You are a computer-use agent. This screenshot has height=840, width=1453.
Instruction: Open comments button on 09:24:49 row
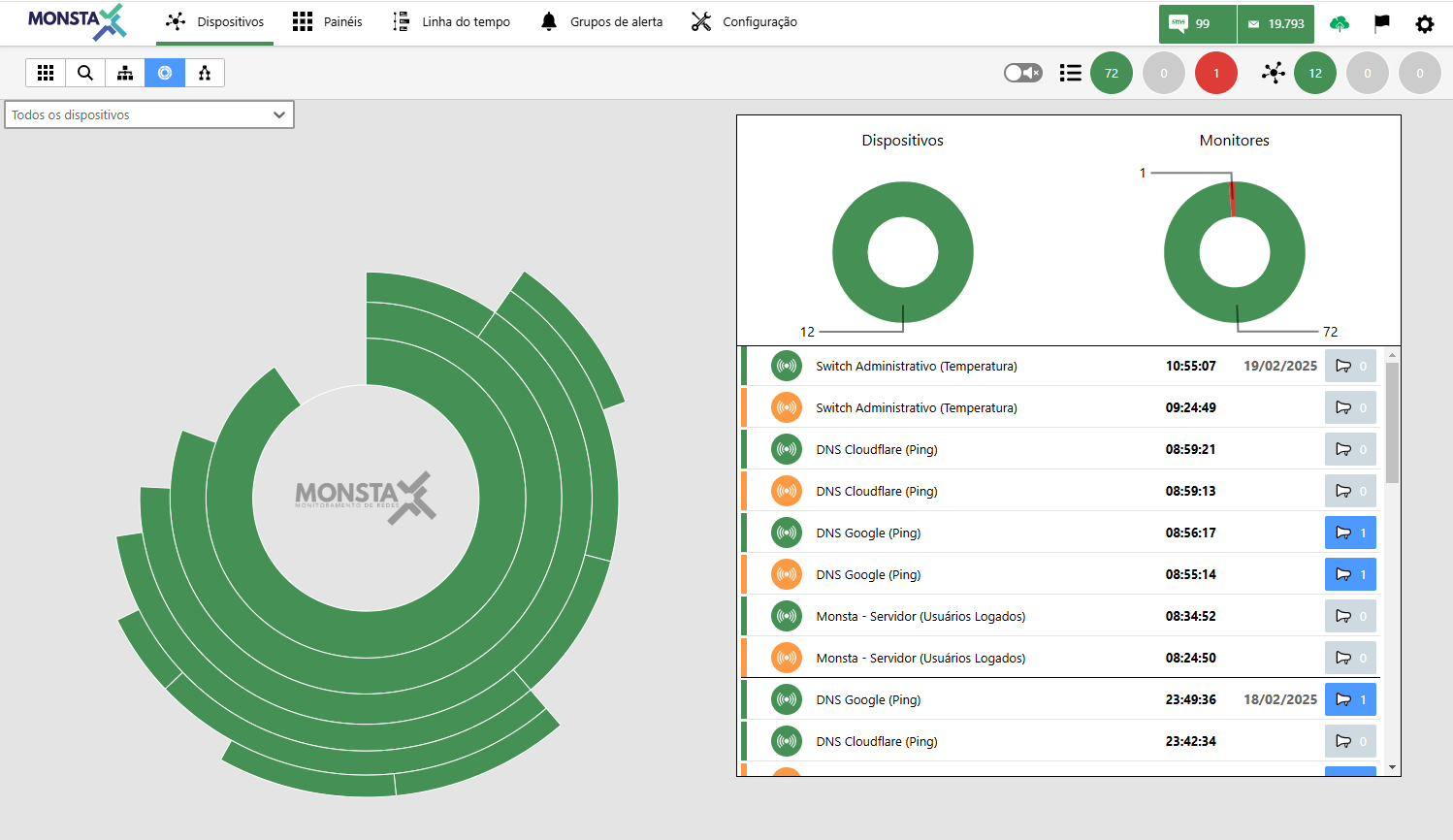click(x=1350, y=407)
